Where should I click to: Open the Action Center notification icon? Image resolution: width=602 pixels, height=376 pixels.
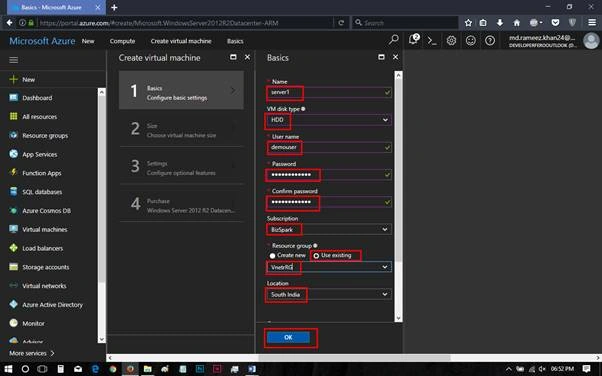(x=586, y=369)
